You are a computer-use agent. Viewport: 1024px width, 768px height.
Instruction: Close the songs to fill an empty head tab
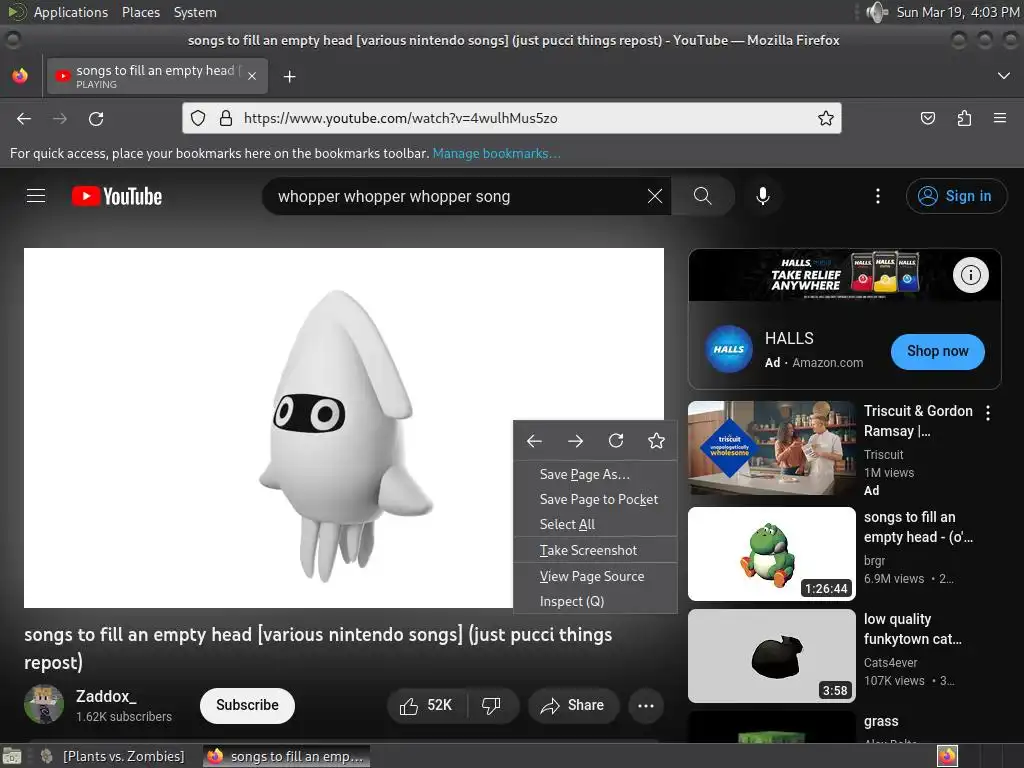(252, 76)
